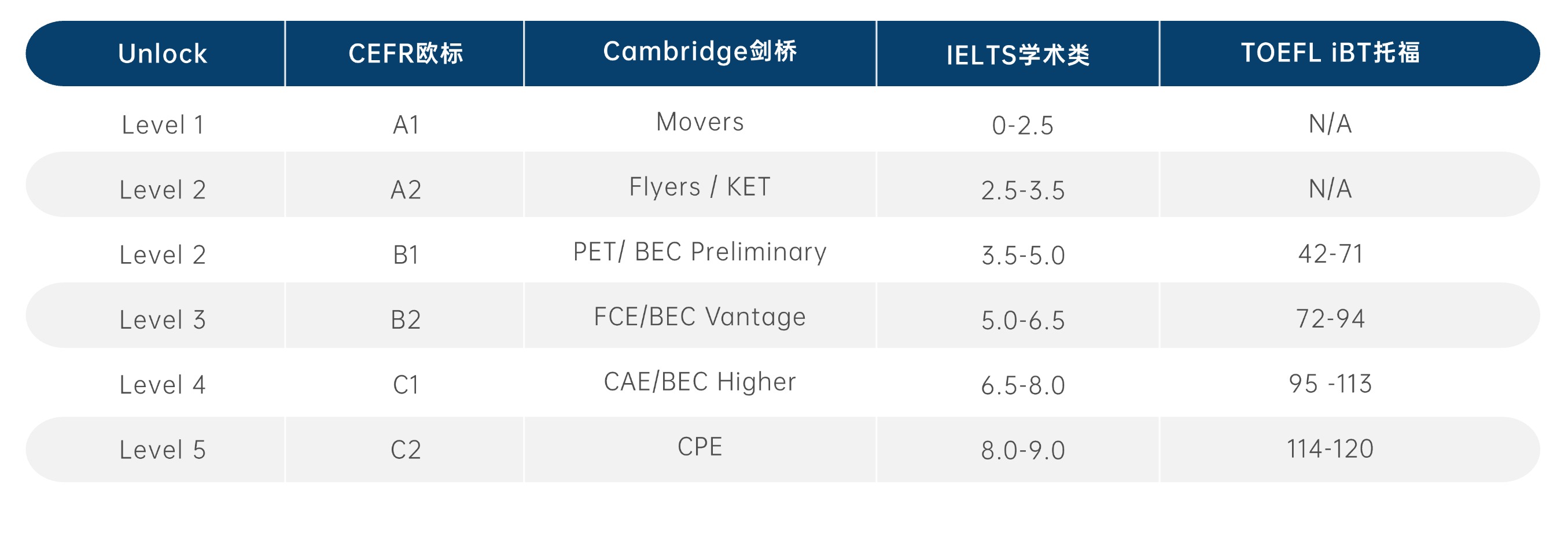Click the FCE/BEC Vantage cell
This screenshot has height=559, width=1568.
700,317
